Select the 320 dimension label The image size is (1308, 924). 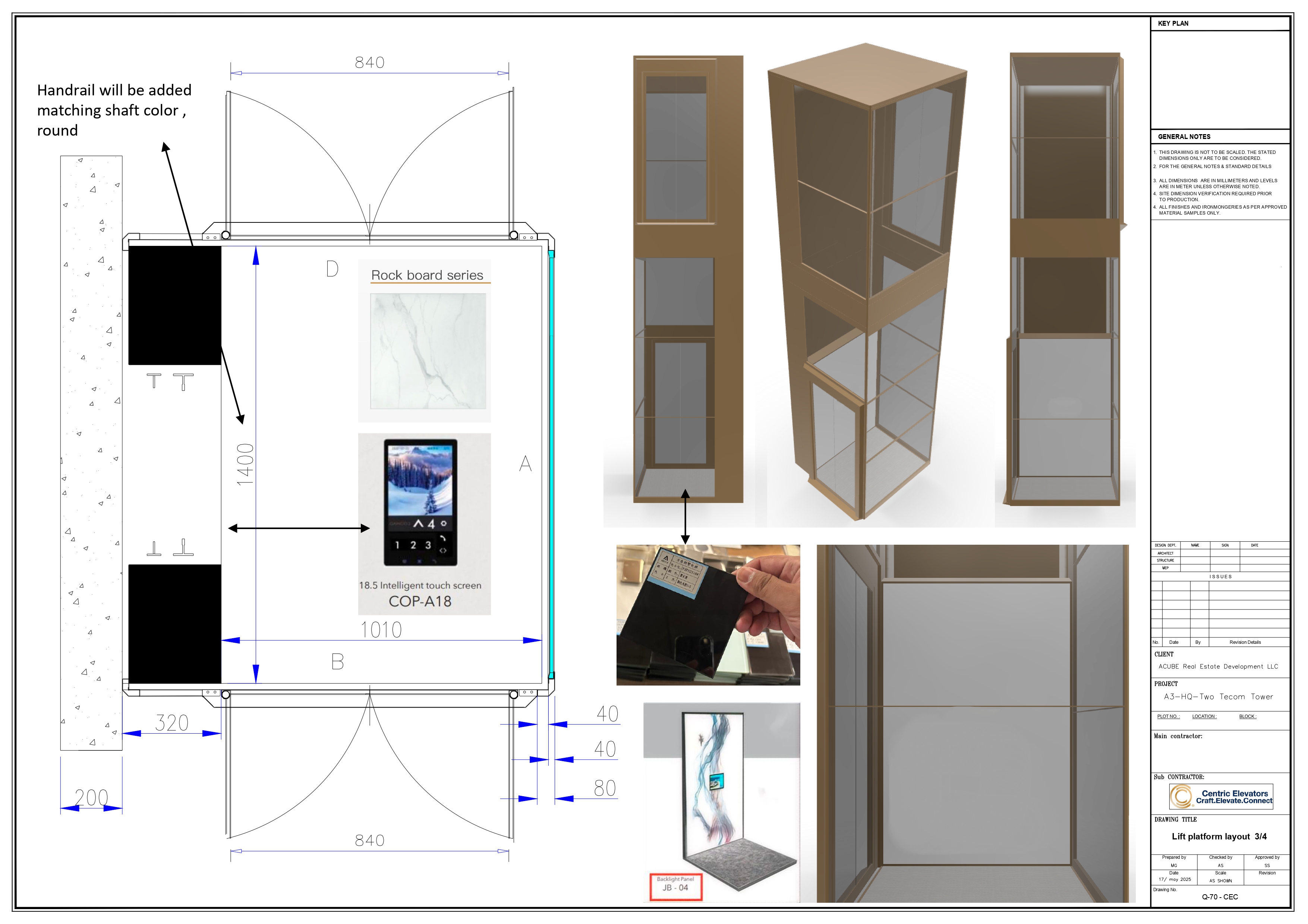(x=171, y=723)
